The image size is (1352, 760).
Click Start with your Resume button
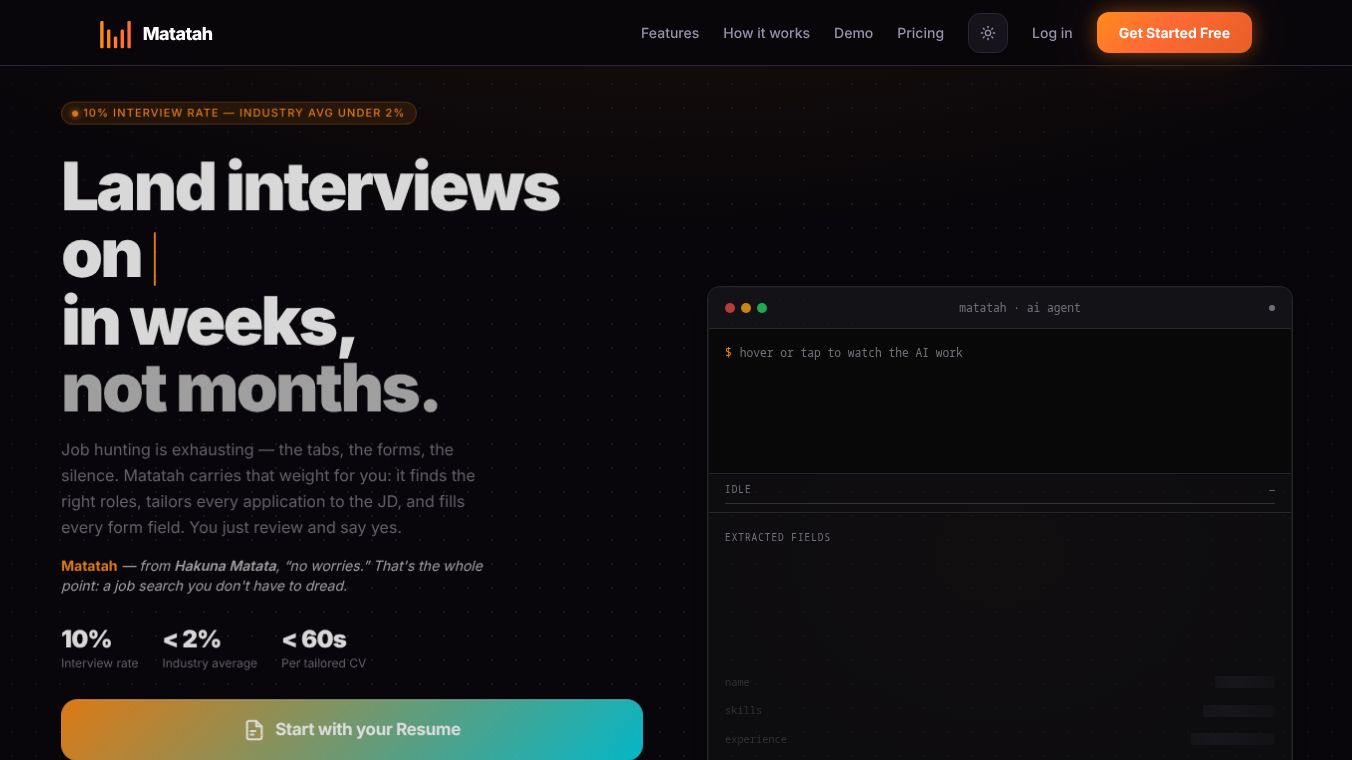352,729
